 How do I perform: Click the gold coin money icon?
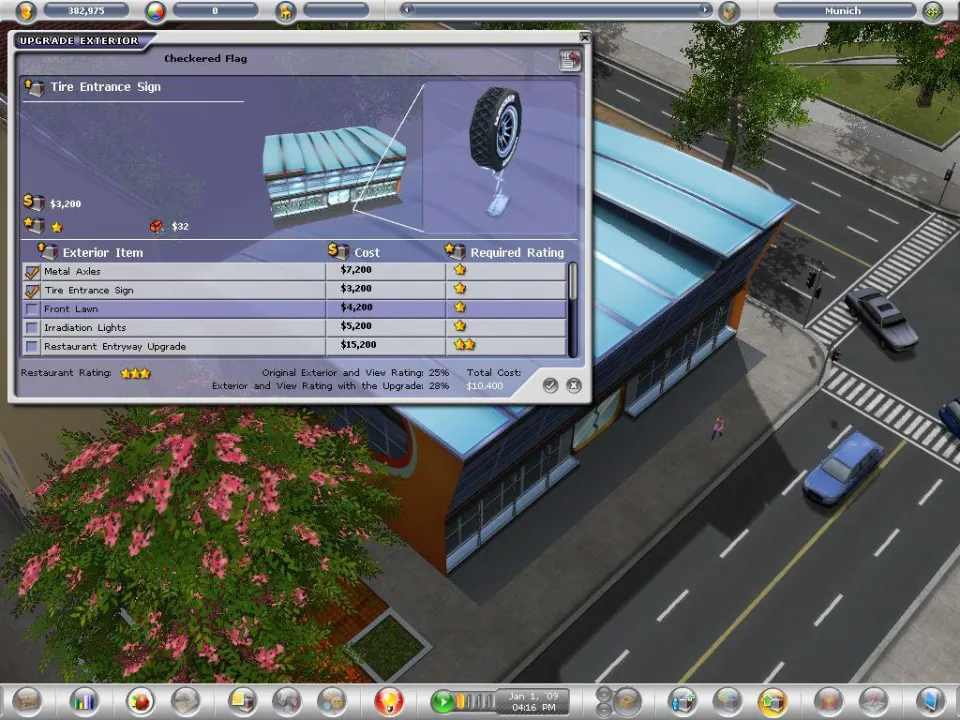25,12
